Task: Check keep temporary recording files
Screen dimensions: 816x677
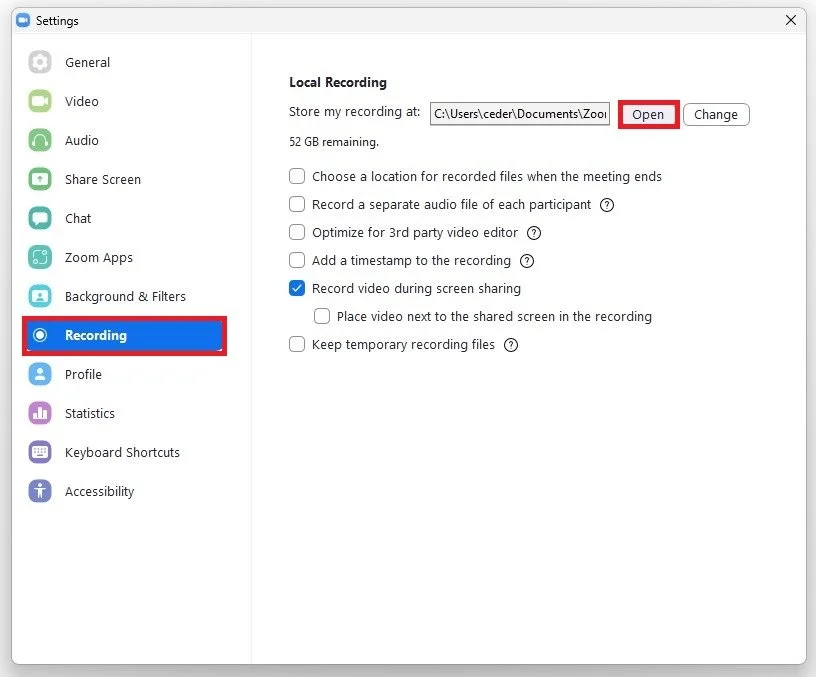Action: (x=297, y=344)
